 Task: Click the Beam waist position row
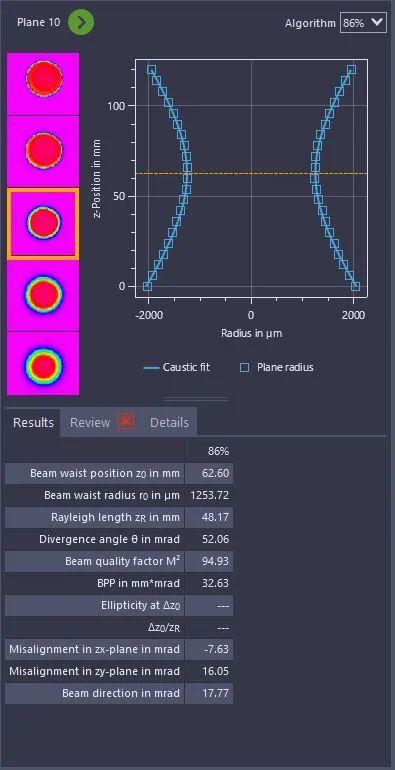pos(119,474)
